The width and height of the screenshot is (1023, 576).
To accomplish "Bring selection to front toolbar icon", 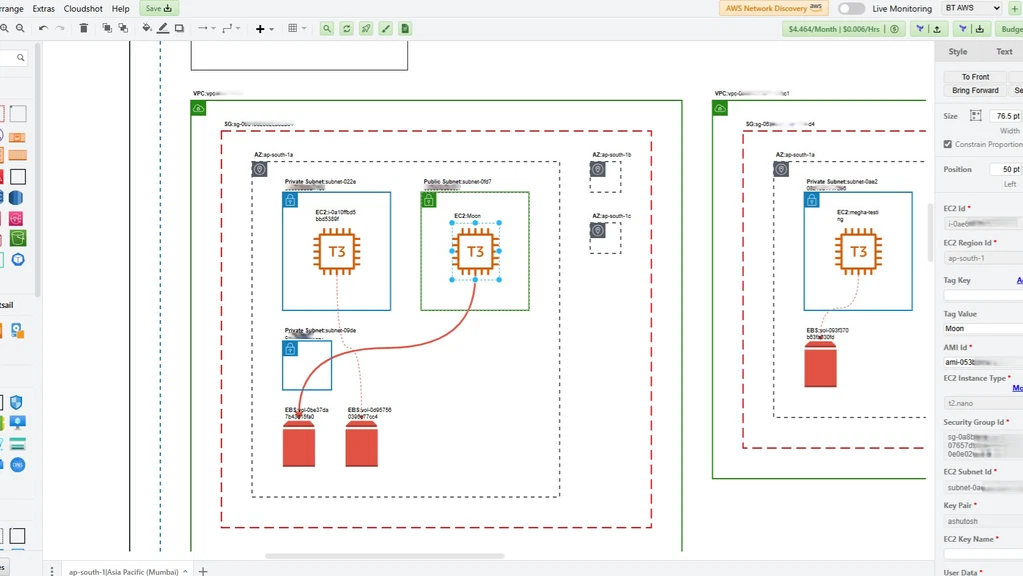I will pos(107,28).
